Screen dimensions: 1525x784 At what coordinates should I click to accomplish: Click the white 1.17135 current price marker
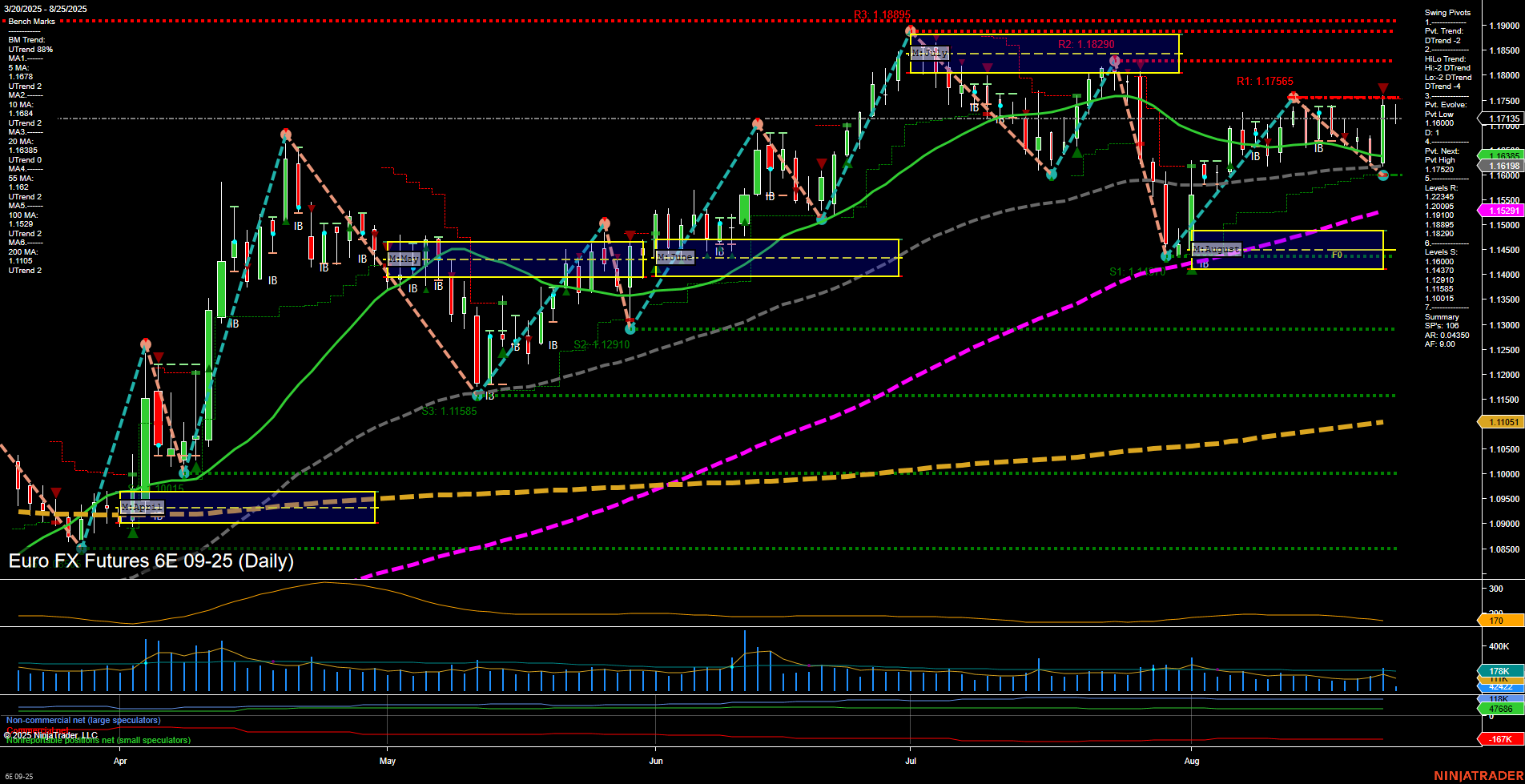point(1502,119)
